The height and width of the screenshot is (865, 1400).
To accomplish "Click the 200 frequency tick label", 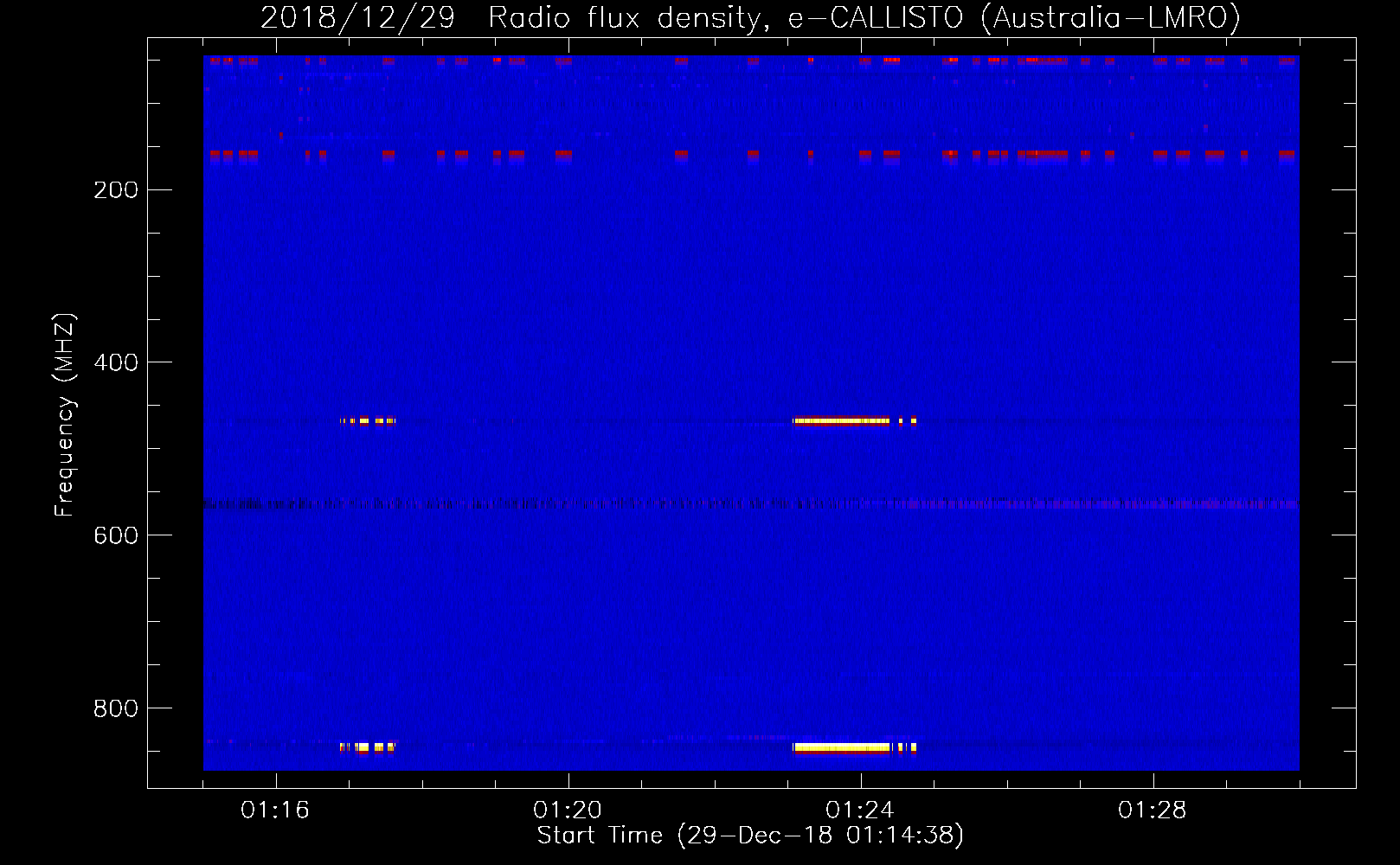I will [x=116, y=190].
